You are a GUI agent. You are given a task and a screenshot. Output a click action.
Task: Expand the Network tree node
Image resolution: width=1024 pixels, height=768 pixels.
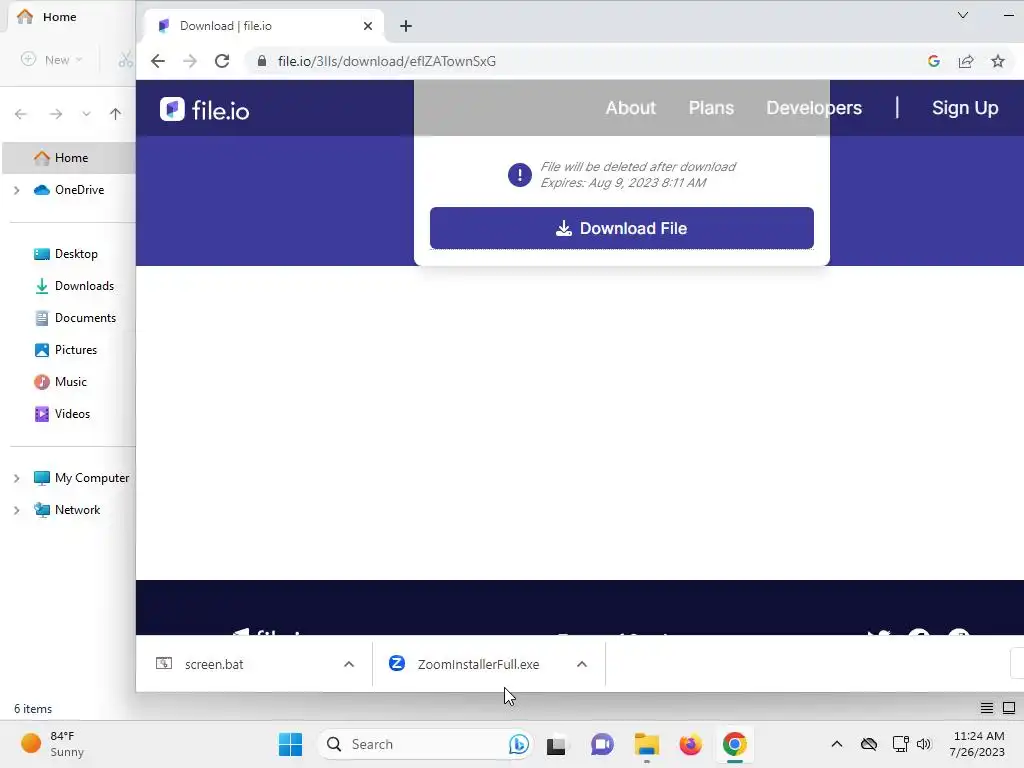17,510
